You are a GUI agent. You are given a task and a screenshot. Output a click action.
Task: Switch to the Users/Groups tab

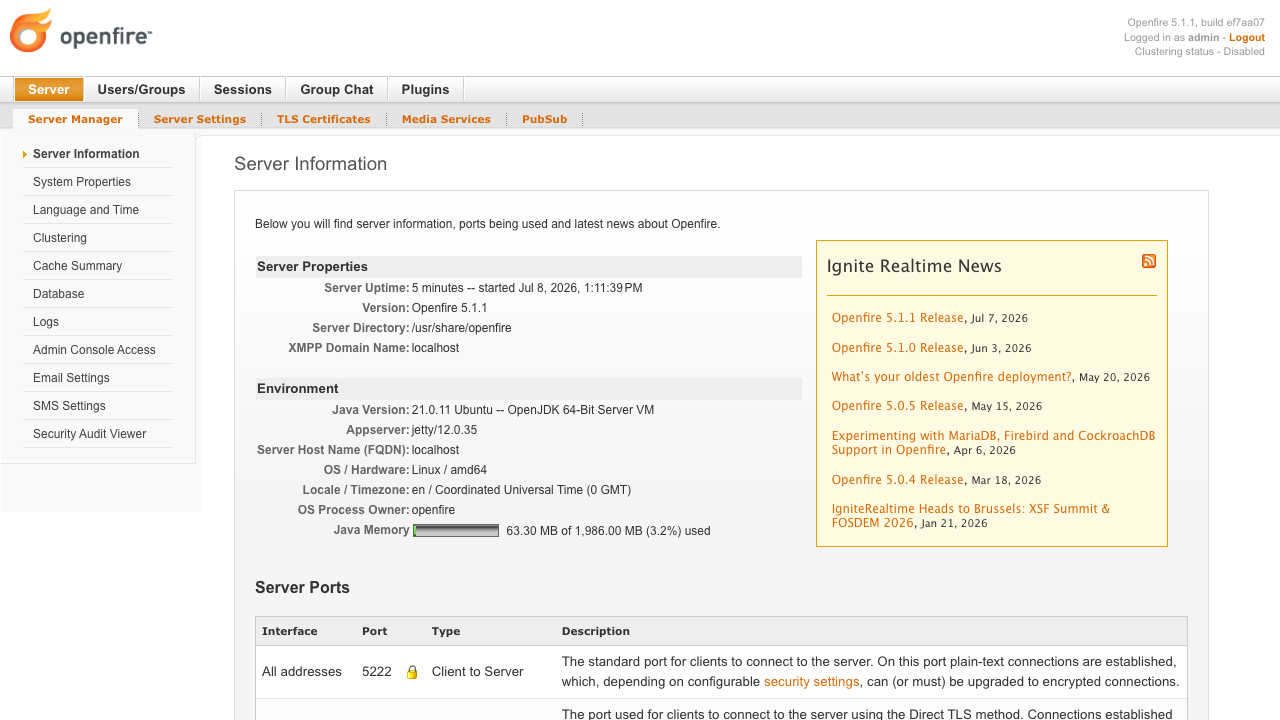click(x=141, y=89)
